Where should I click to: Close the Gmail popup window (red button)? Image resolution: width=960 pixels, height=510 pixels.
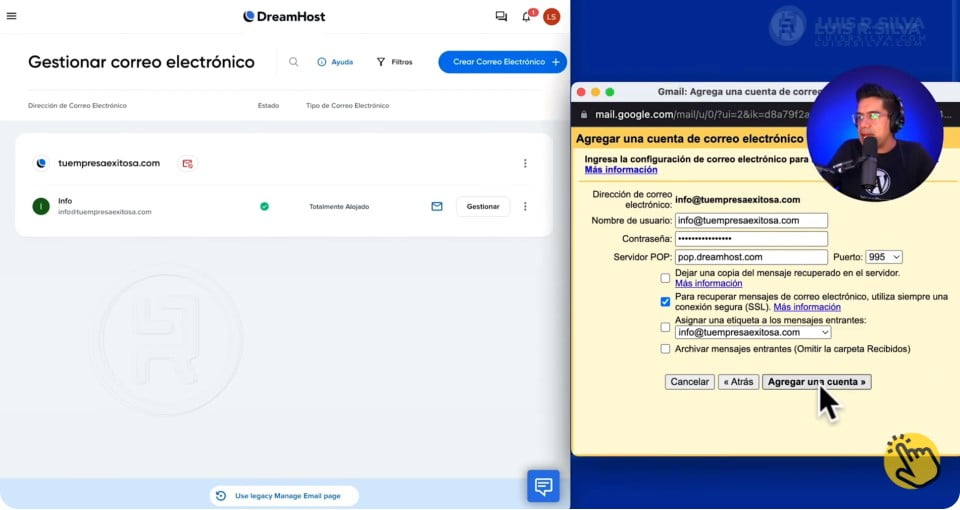[581, 92]
